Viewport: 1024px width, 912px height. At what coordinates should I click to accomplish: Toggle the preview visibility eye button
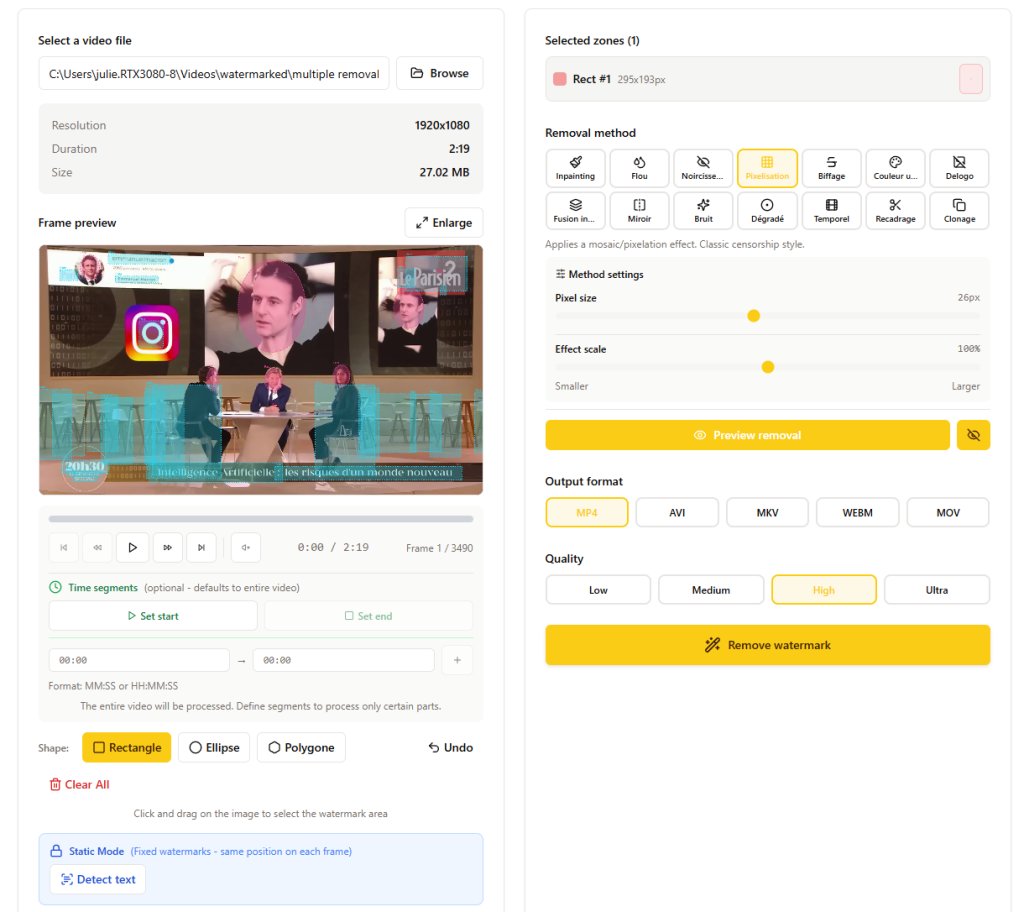tap(973, 435)
